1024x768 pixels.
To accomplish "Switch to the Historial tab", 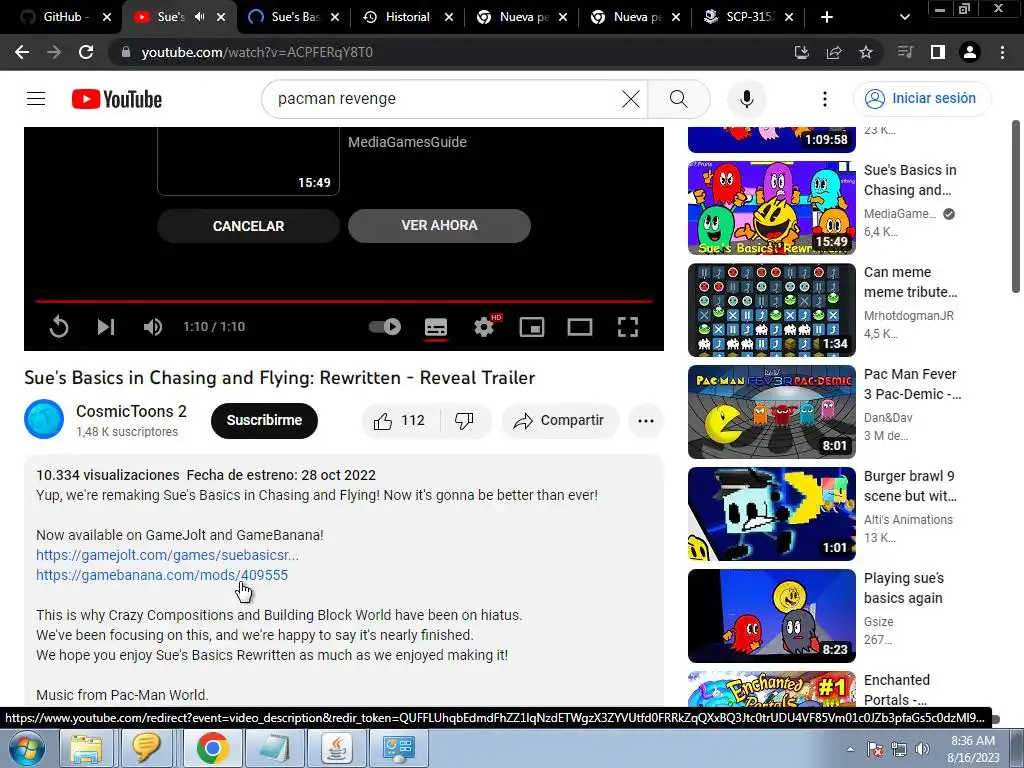I will 408,17.
